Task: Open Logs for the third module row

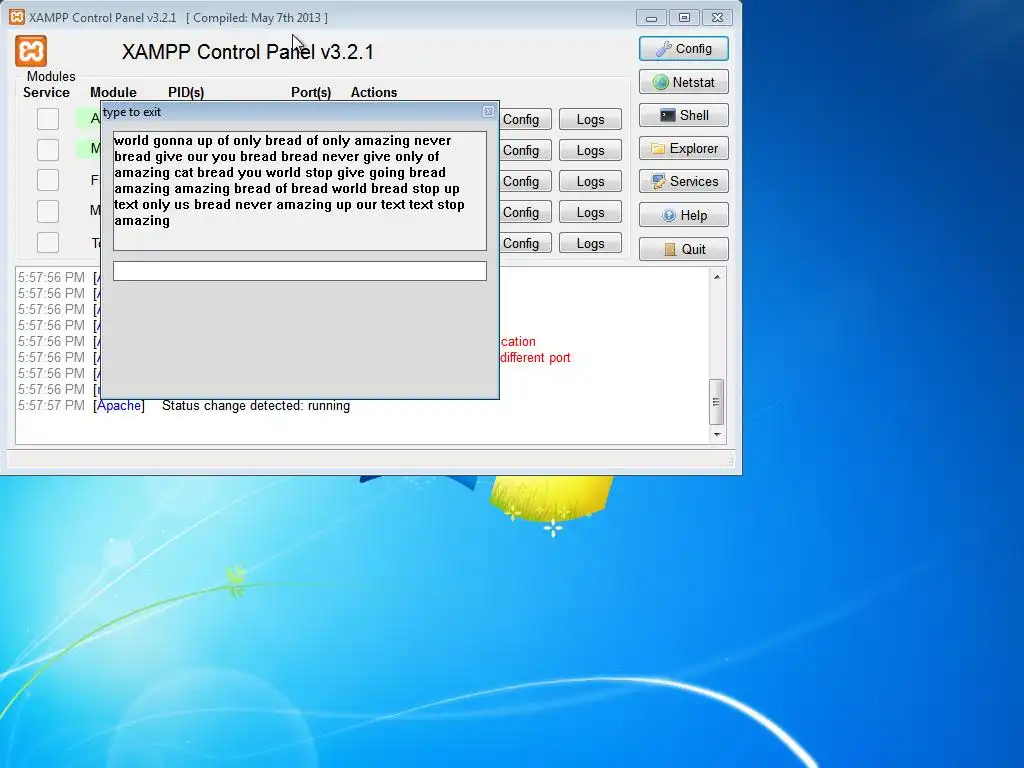Action: pyautogui.click(x=590, y=181)
